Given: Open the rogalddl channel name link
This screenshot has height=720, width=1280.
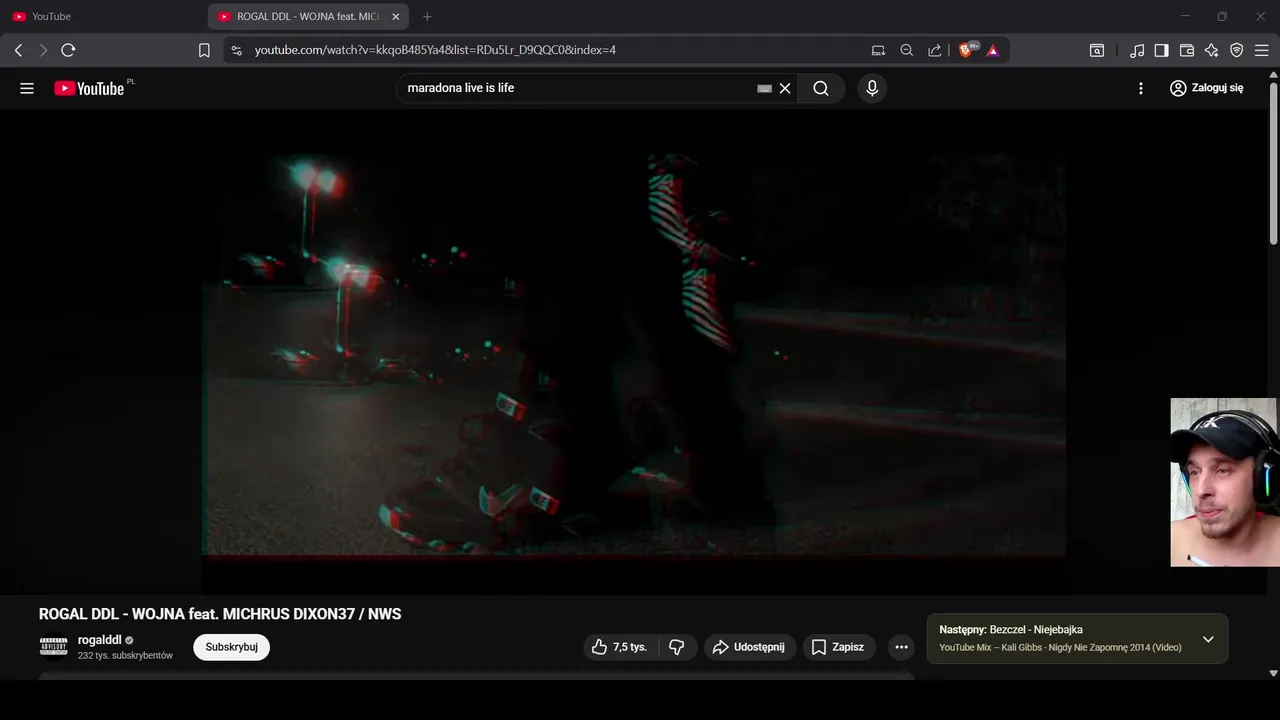Looking at the screenshot, I should [100, 640].
